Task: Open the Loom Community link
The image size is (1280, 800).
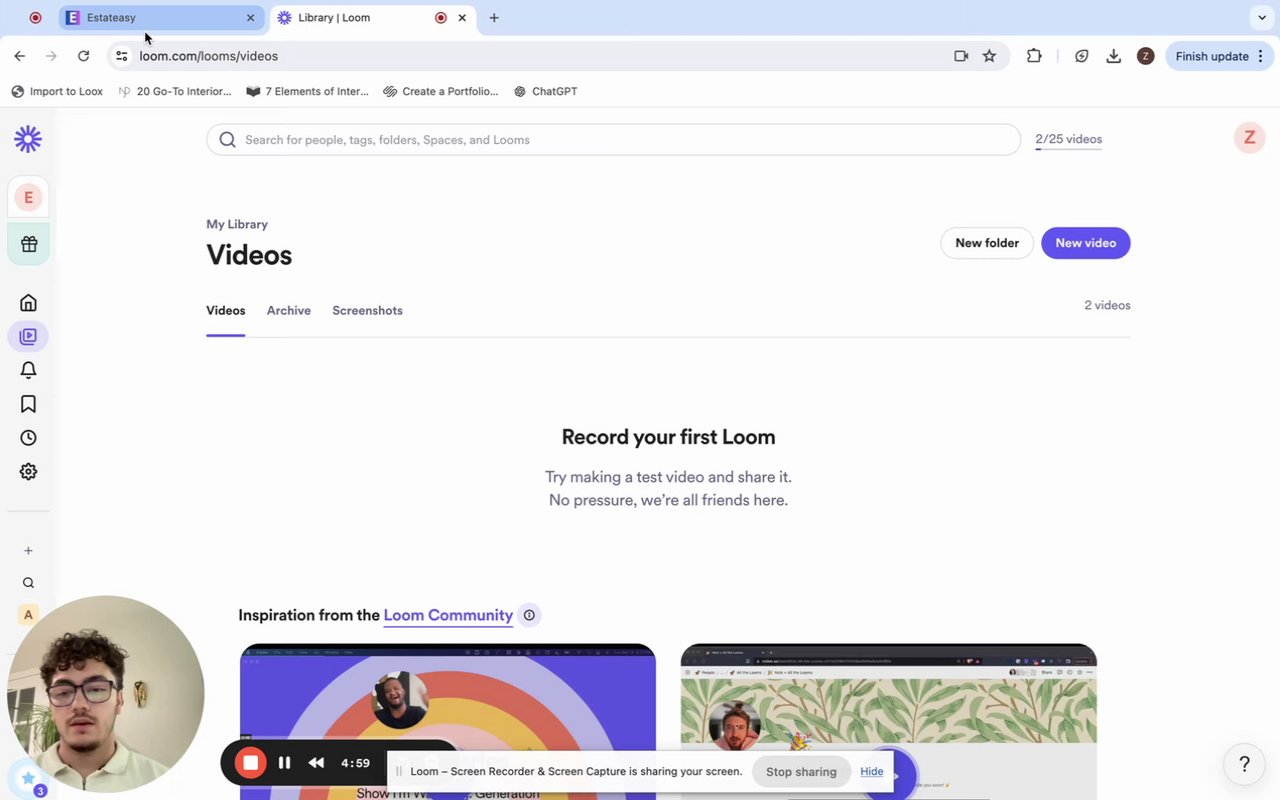Action: coord(448,615)
